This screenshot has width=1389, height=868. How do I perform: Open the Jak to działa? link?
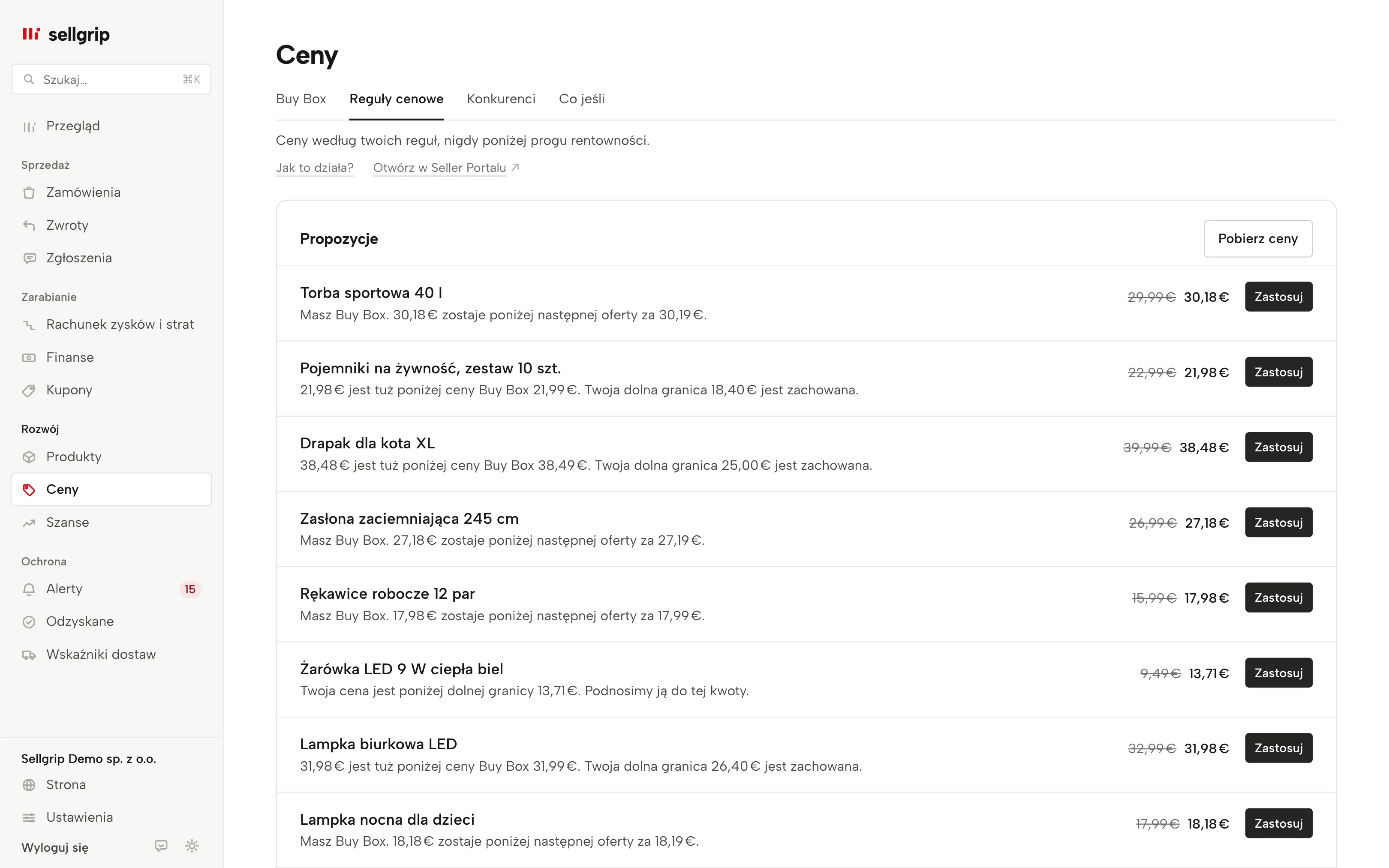pos(315,168)
